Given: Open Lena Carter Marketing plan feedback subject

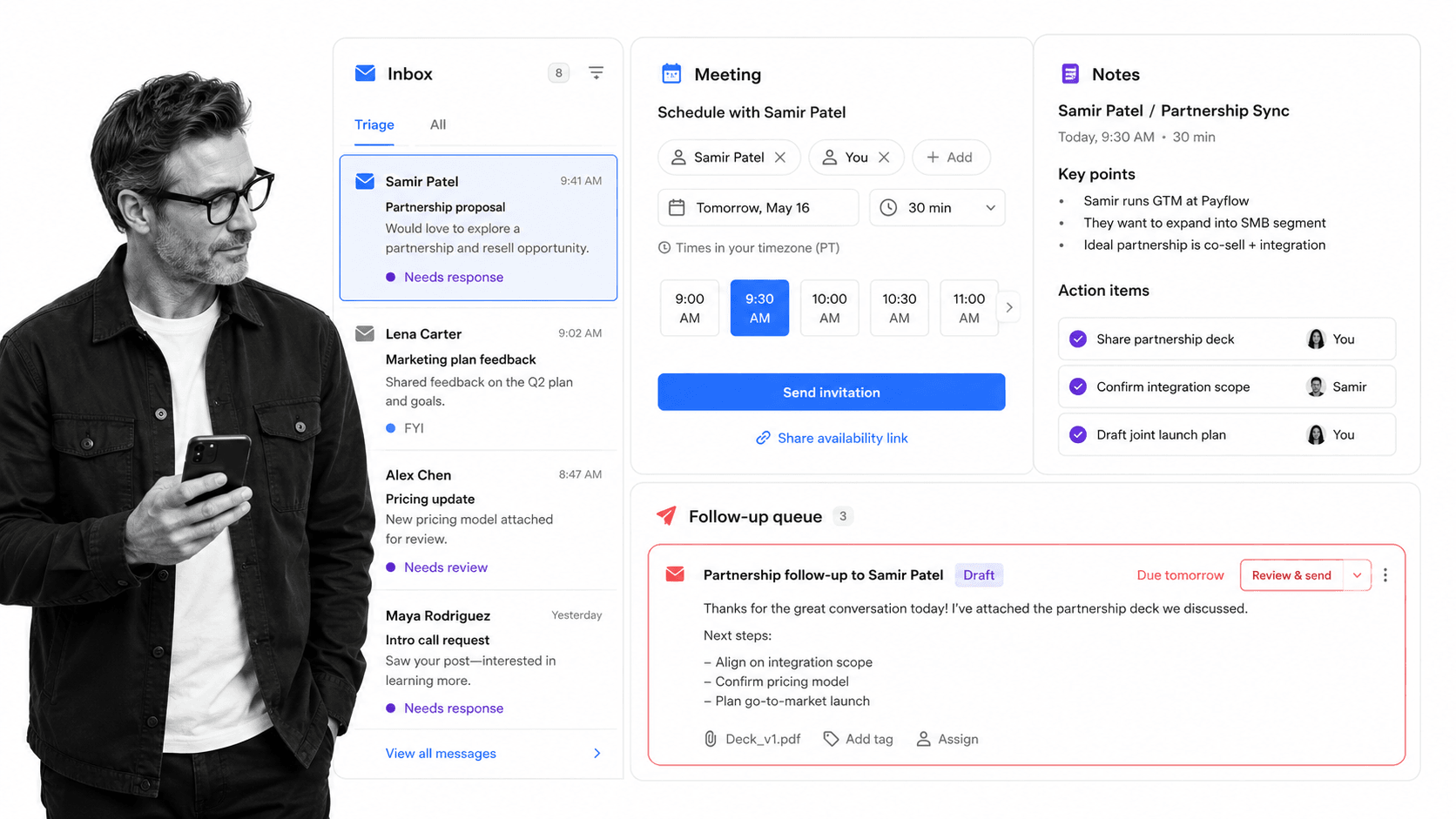Looking at the screenshot, I should (461, 359).
